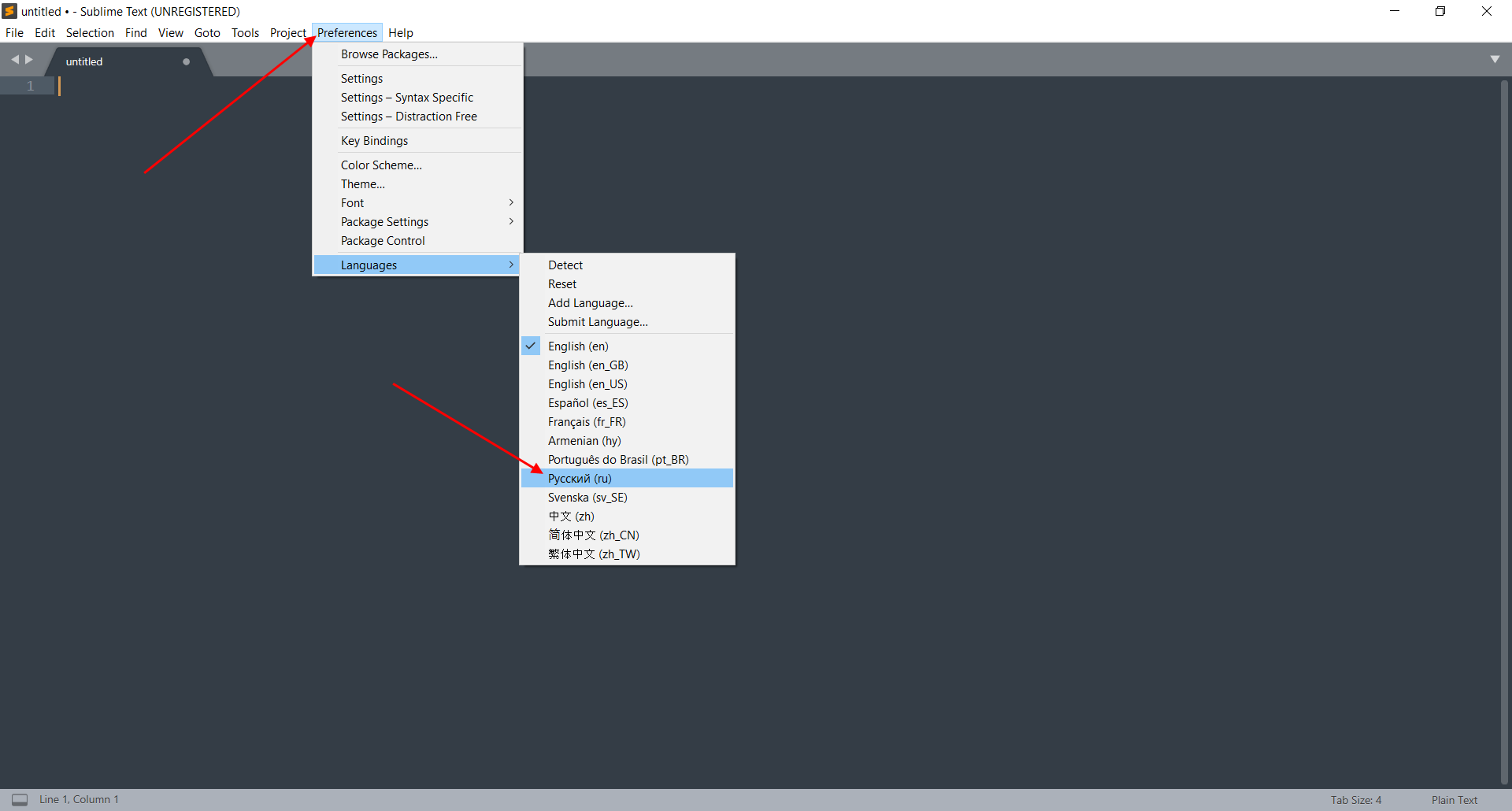Click the keyboard indicator icon in the status bar
Image resolution: width=1512 pixels, height=811 pixels.
20,799
